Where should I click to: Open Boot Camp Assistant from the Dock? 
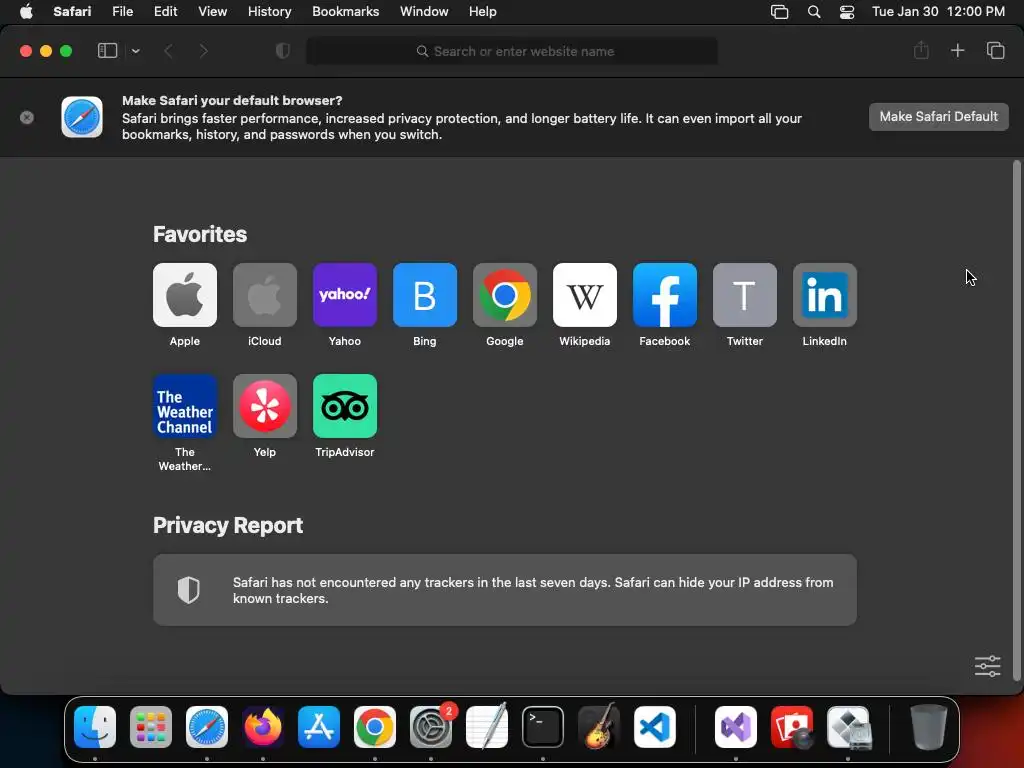(848, 727)
